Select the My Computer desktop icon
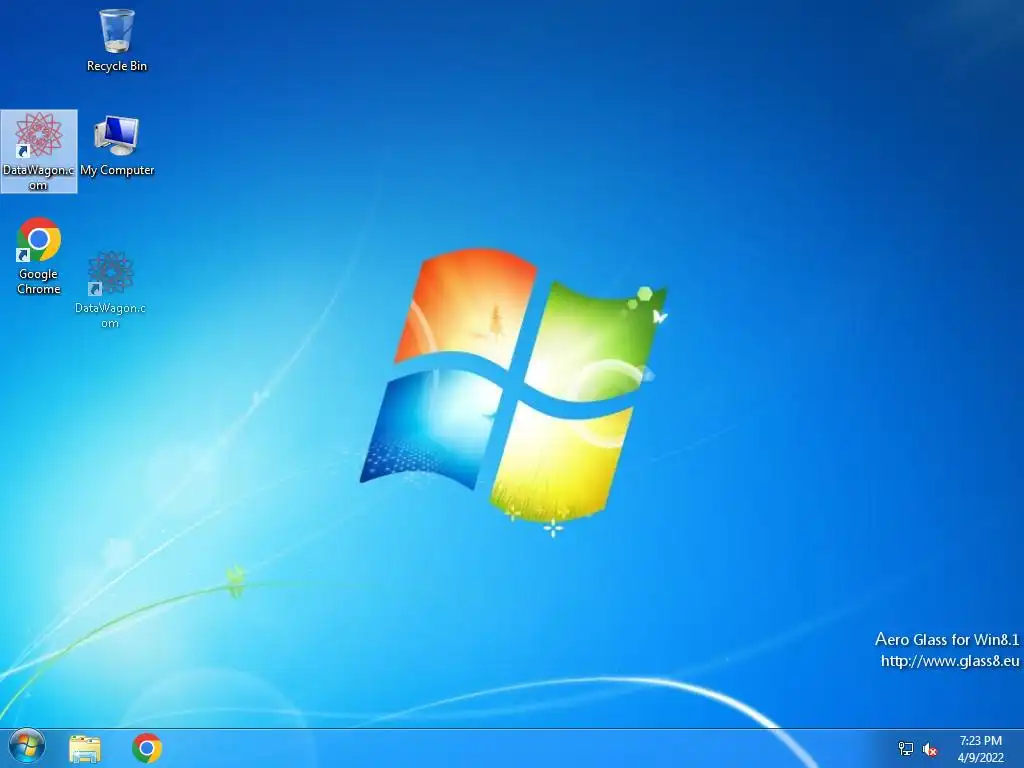 pos(117,146)
